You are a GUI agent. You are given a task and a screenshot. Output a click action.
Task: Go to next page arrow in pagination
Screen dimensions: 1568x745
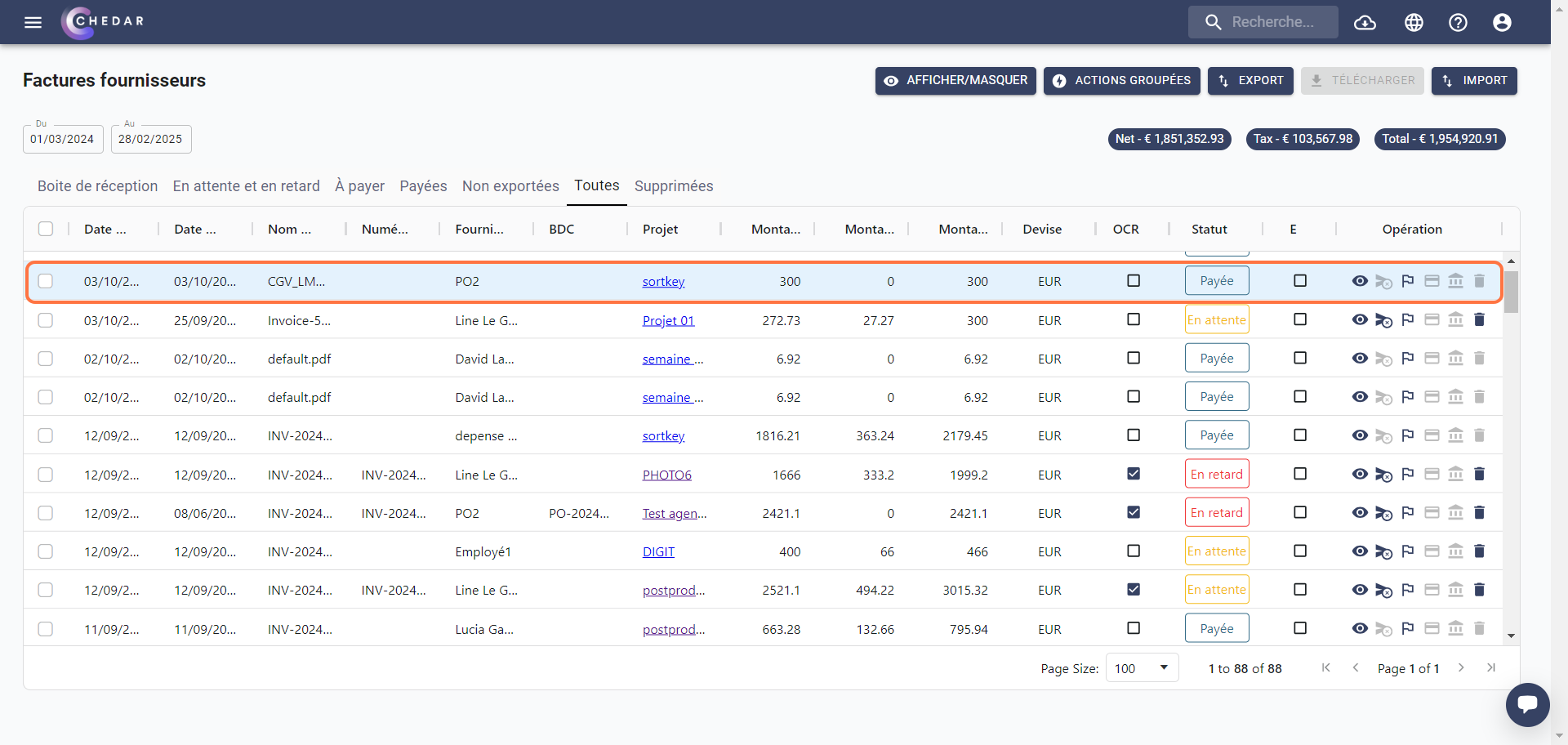click(1461, 667)
